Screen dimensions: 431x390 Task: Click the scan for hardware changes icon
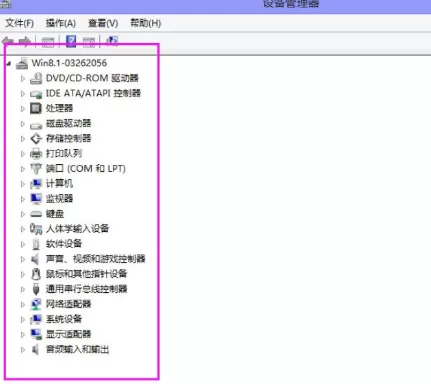tap(112, 41)
